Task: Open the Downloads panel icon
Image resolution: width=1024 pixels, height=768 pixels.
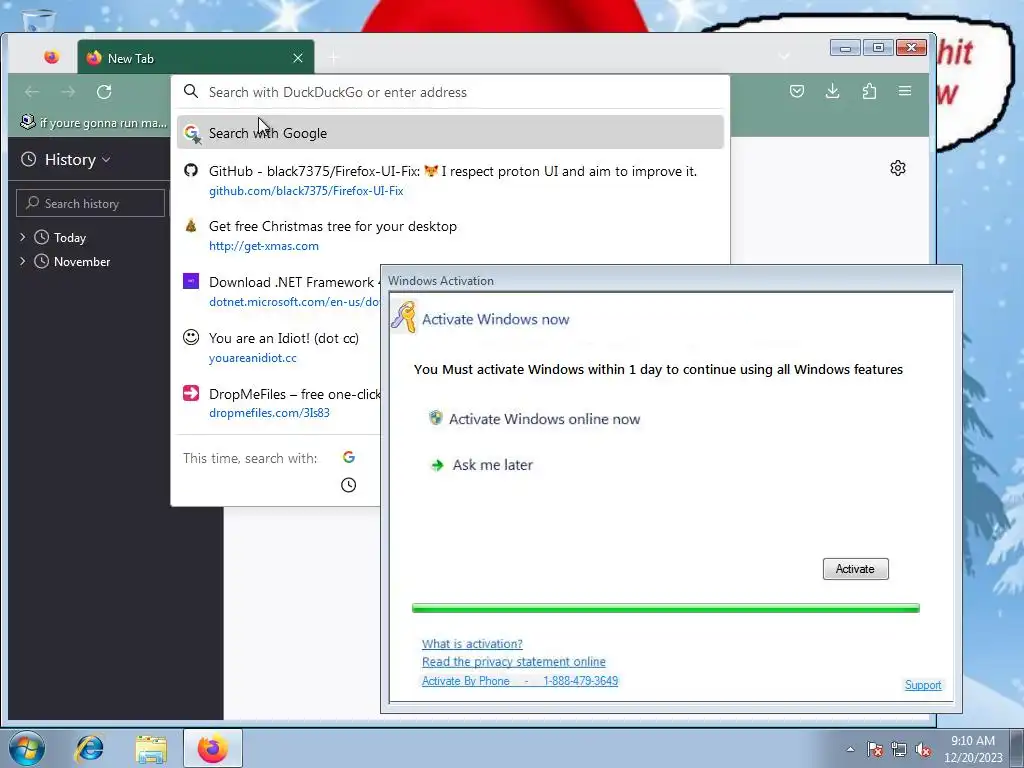Action: point(833,91)
